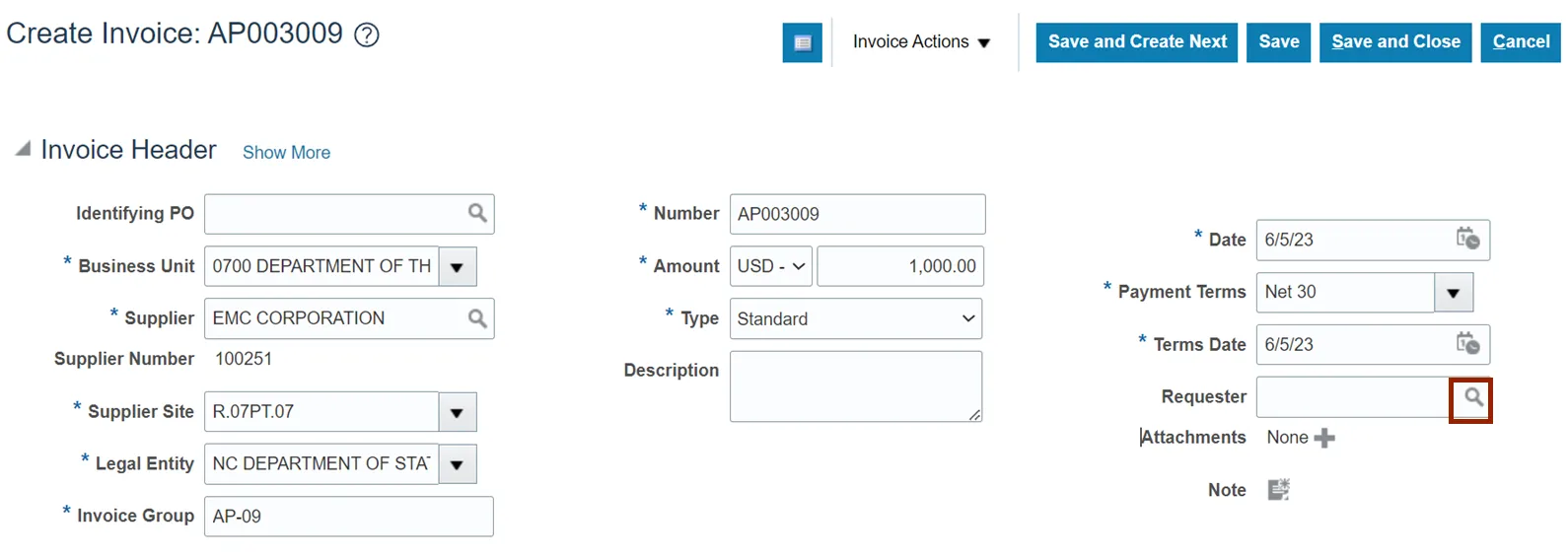Add attachment with plus icon
The height and width of the screenshot is (557, 1568).
click(x=1324, y=438)
